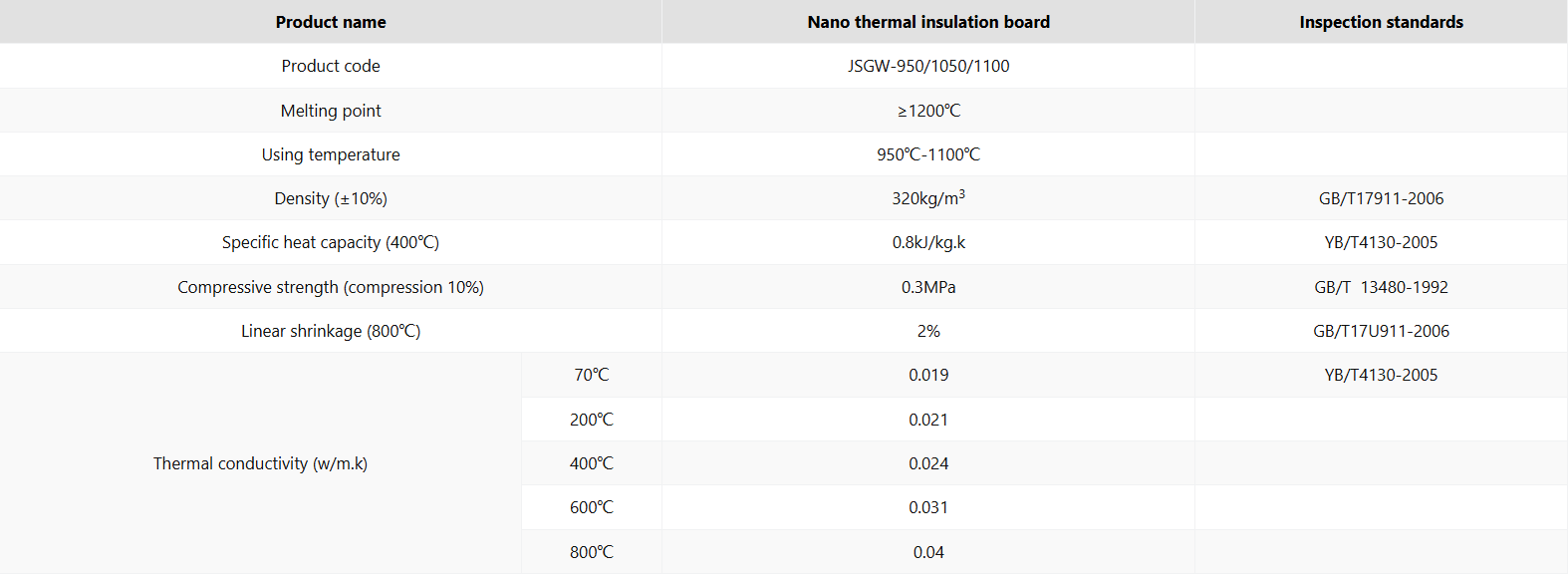This screenshot has height=577, width=1568.
Task: Click the Inspection standards column header
Action: 1381,22
